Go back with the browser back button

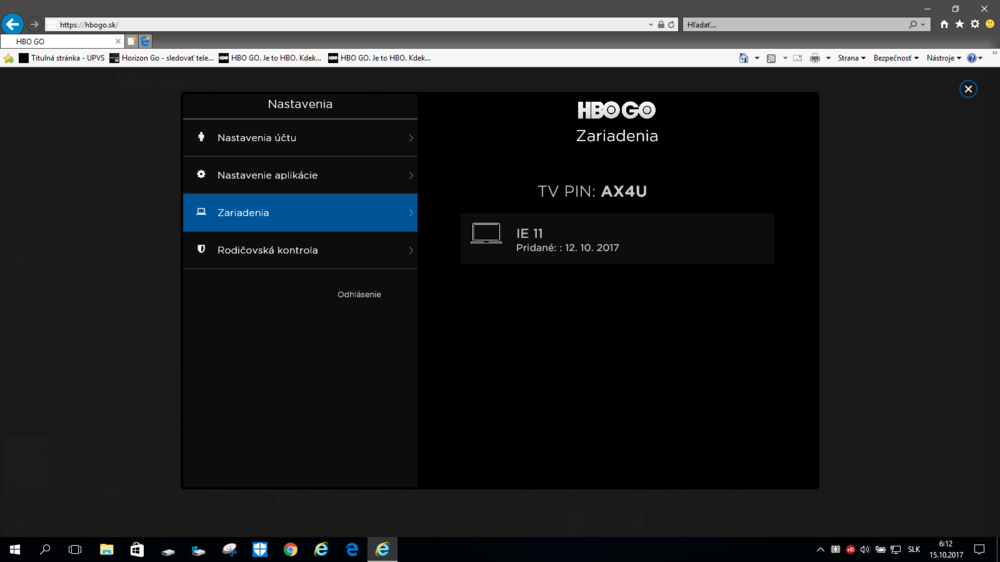point(12,24)
